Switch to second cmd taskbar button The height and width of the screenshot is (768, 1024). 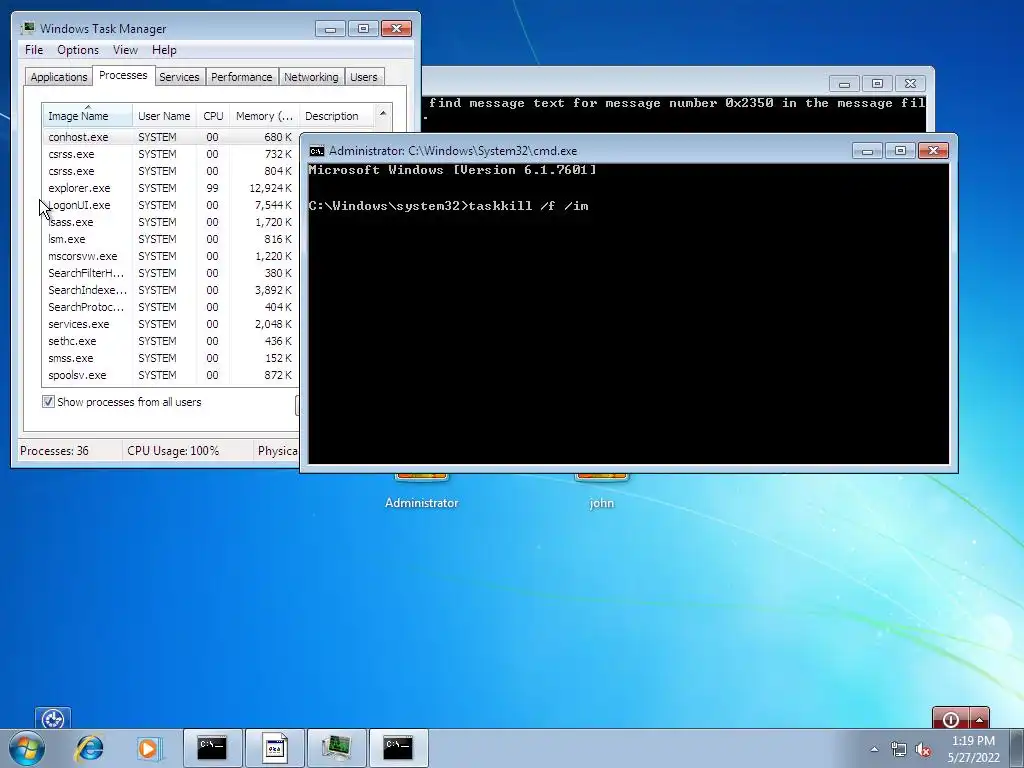pyautogui.click(x=398, y=748)
